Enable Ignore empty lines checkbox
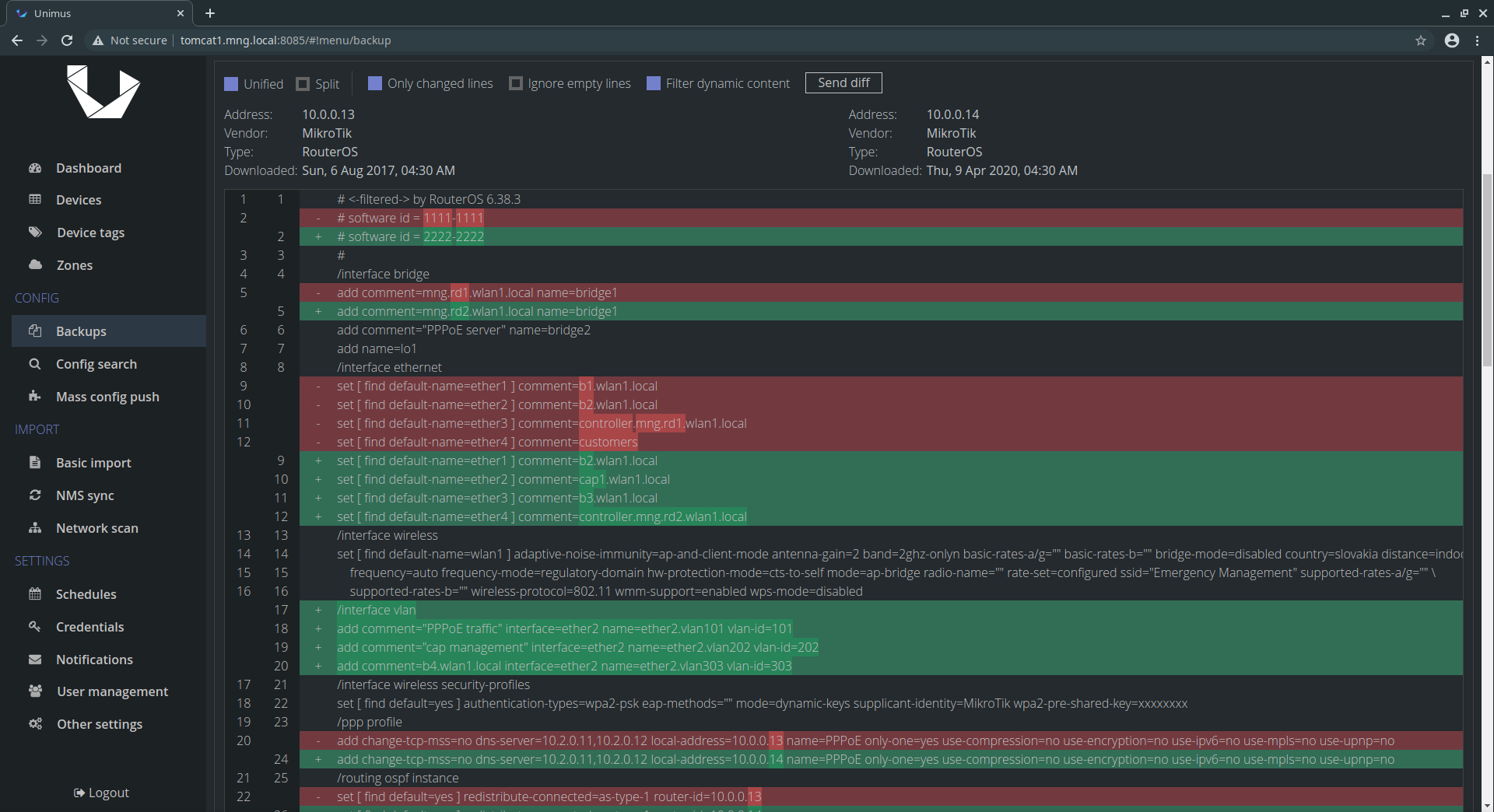 click(x=516, y=83)
